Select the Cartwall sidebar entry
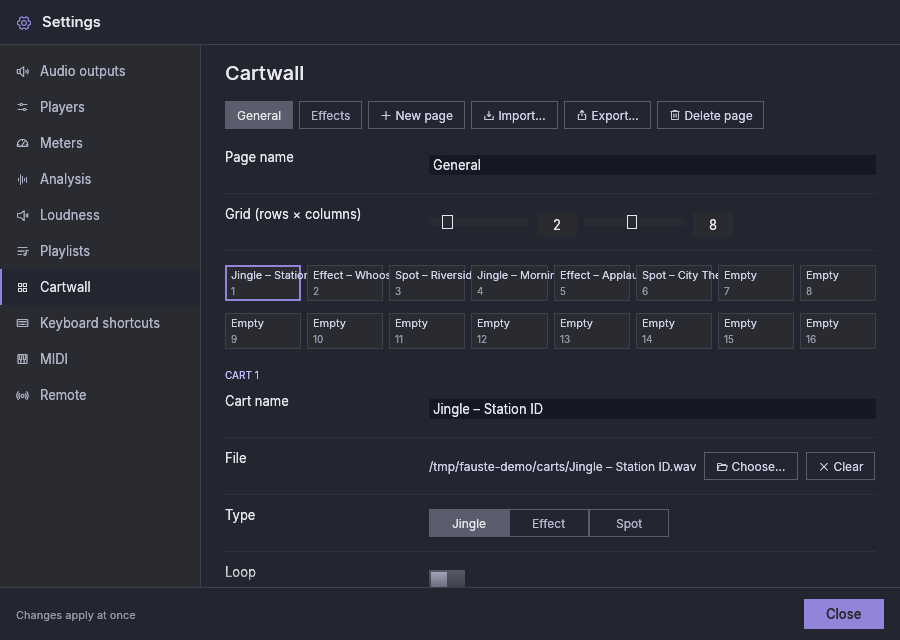This screenshot has width=900, height=640. coord(100,288)
